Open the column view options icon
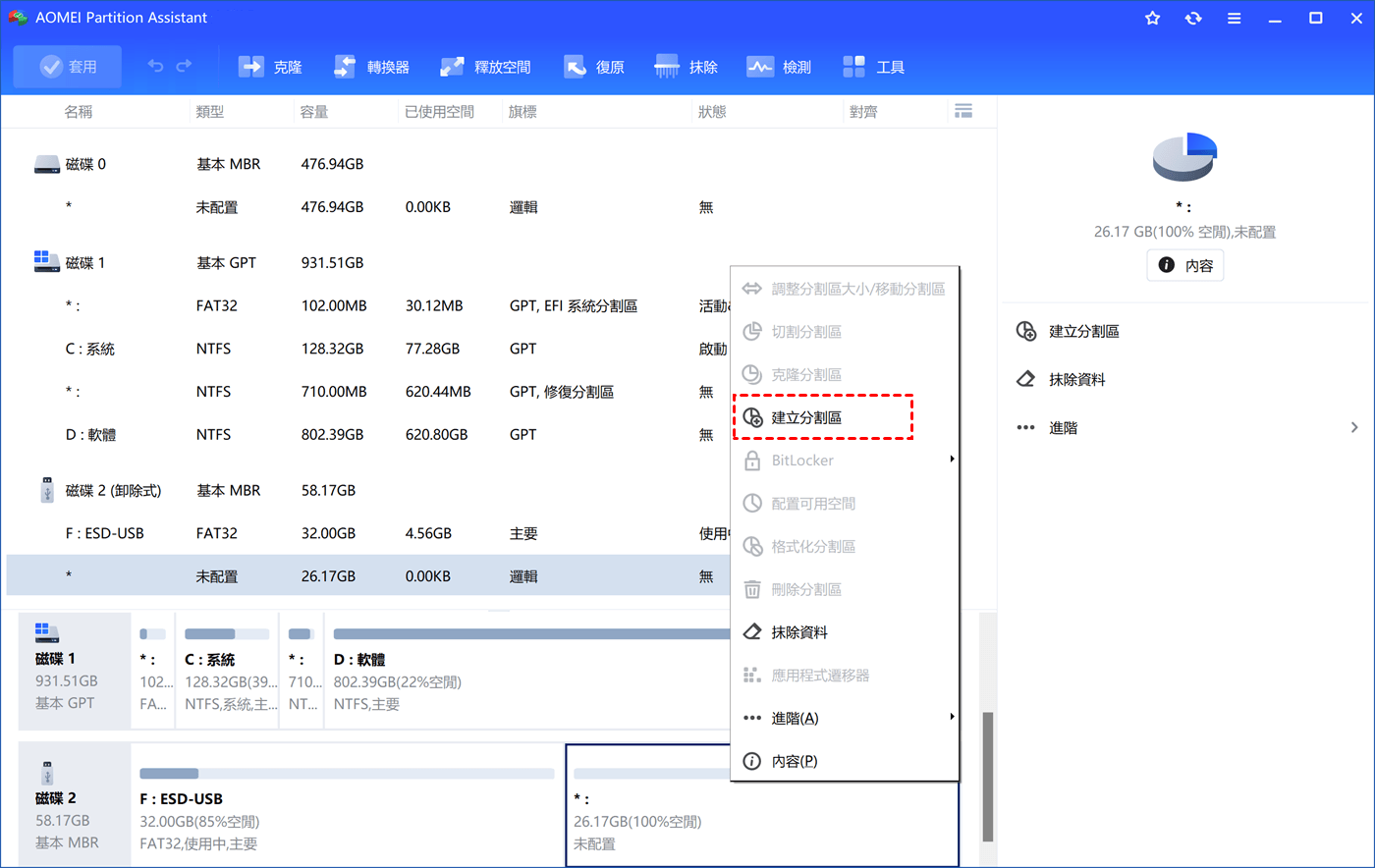 coord(963,111)
